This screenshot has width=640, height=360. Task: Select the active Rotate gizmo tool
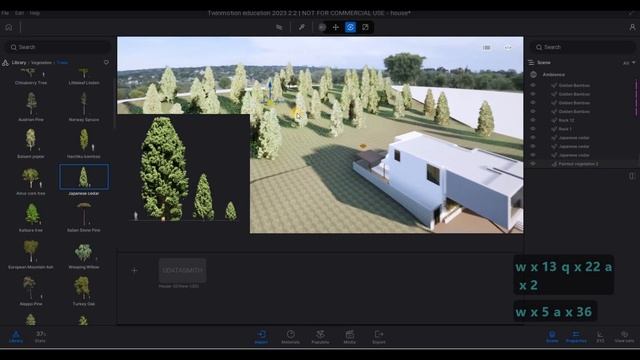tap(350, 27)
